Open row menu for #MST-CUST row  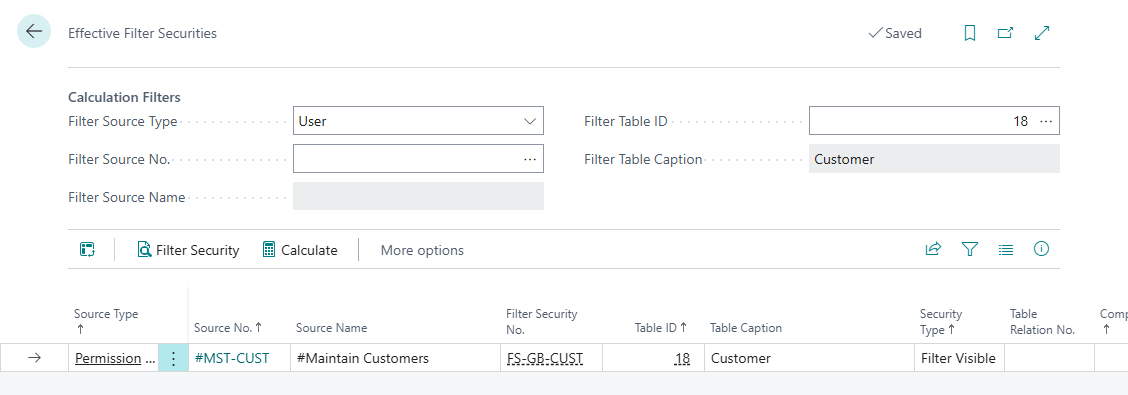tap(173, 358)
